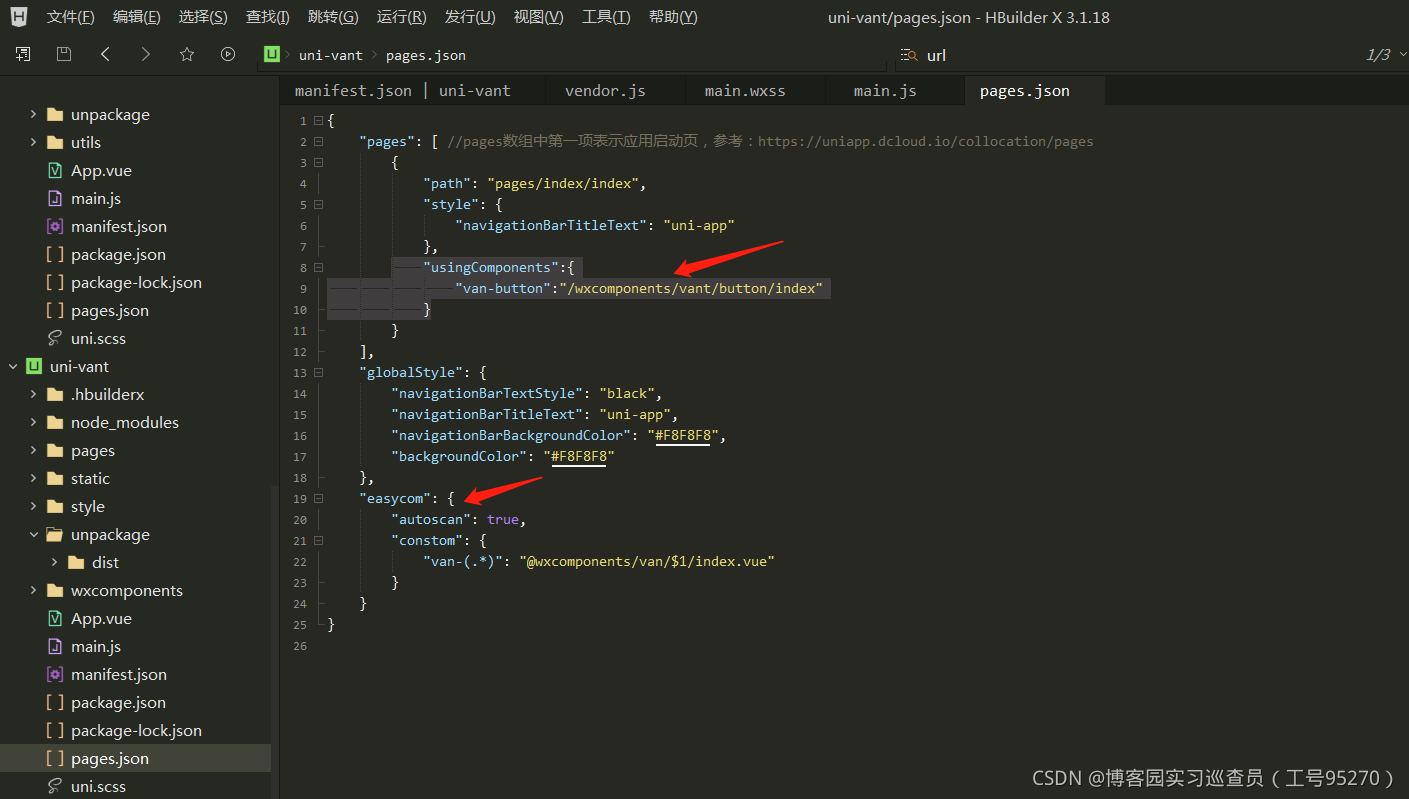This screenshot has height=799, width=1409.
Task: Click the green icon of uni-vant project
Action: (x=34, y=366)
